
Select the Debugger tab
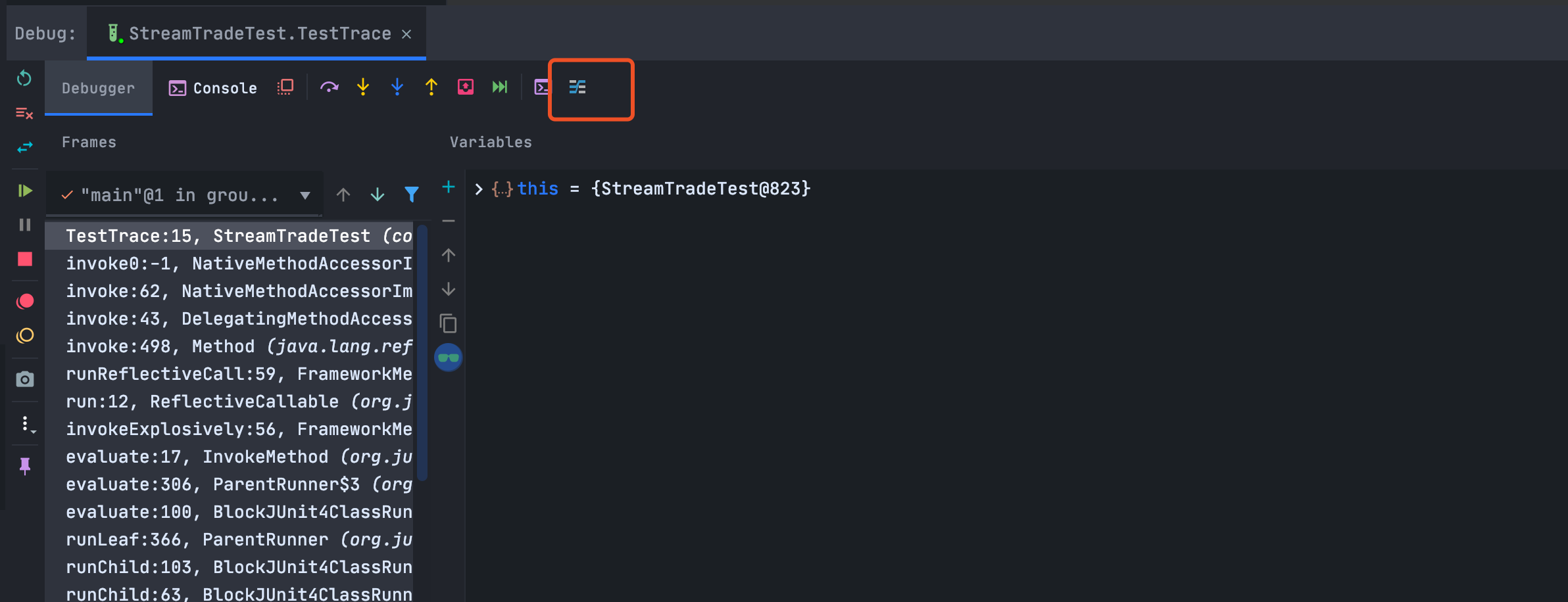(99, 88)
